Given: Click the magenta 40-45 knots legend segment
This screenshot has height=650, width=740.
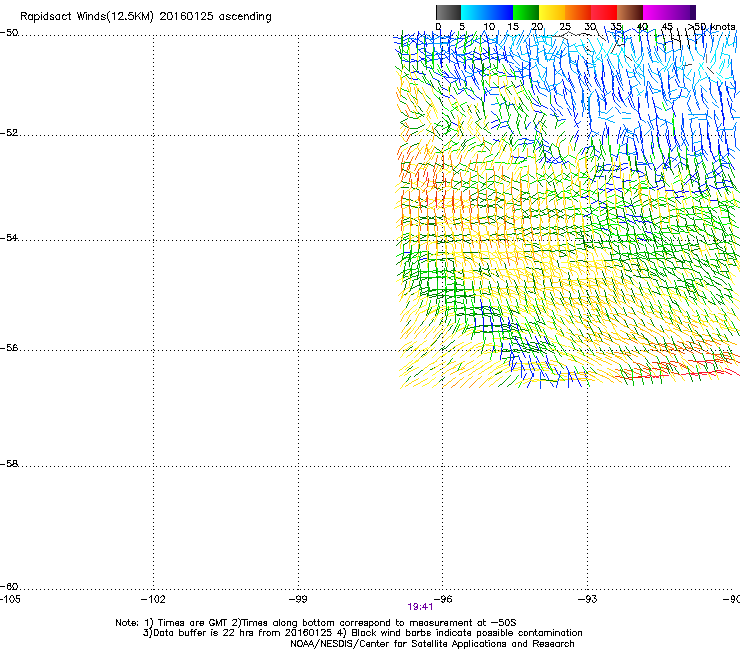Looking at the screenshot, I should tap(656, 12).
